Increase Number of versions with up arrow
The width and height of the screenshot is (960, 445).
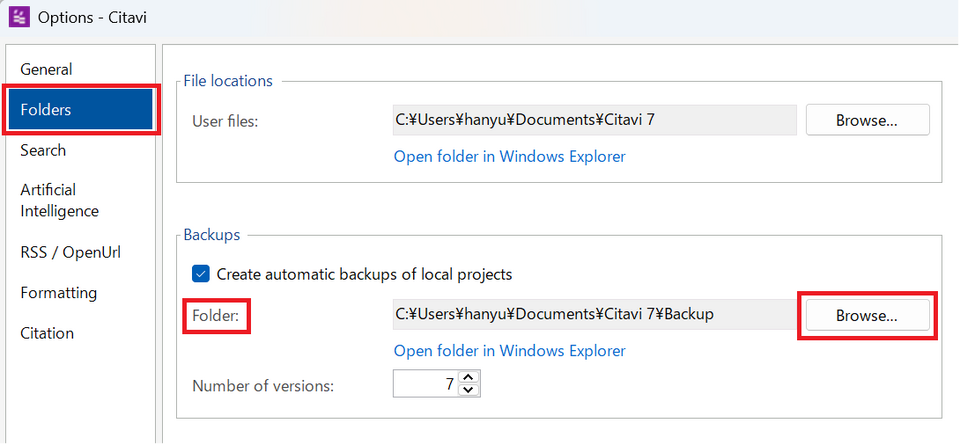pos(468,378)
